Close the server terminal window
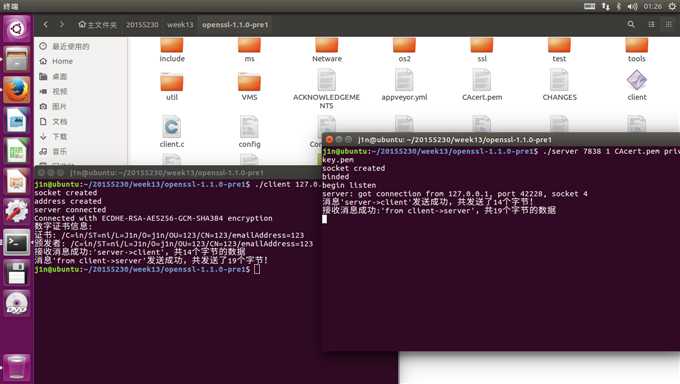 329,139
